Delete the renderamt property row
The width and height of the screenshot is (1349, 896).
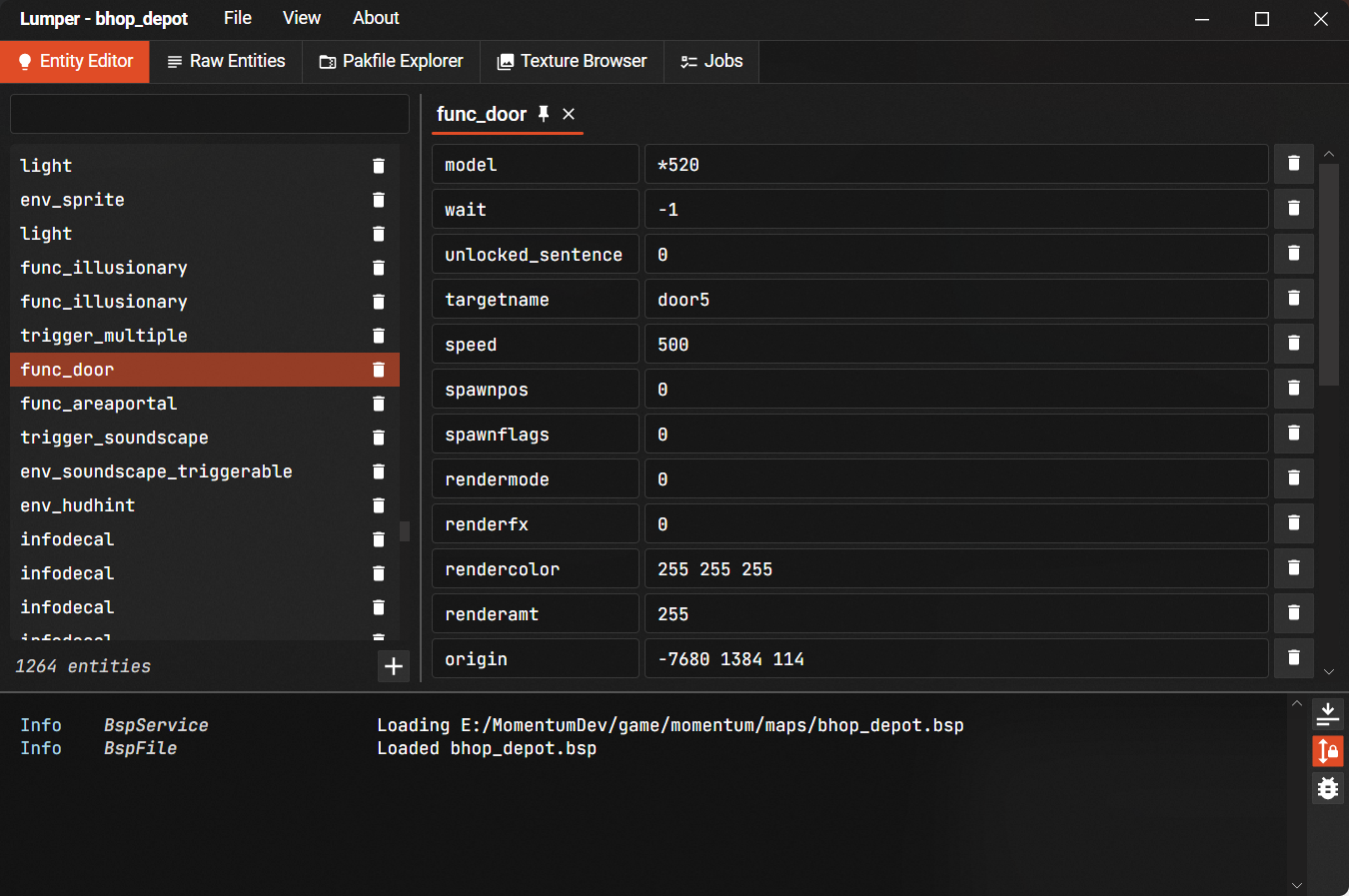[1293, 613]
